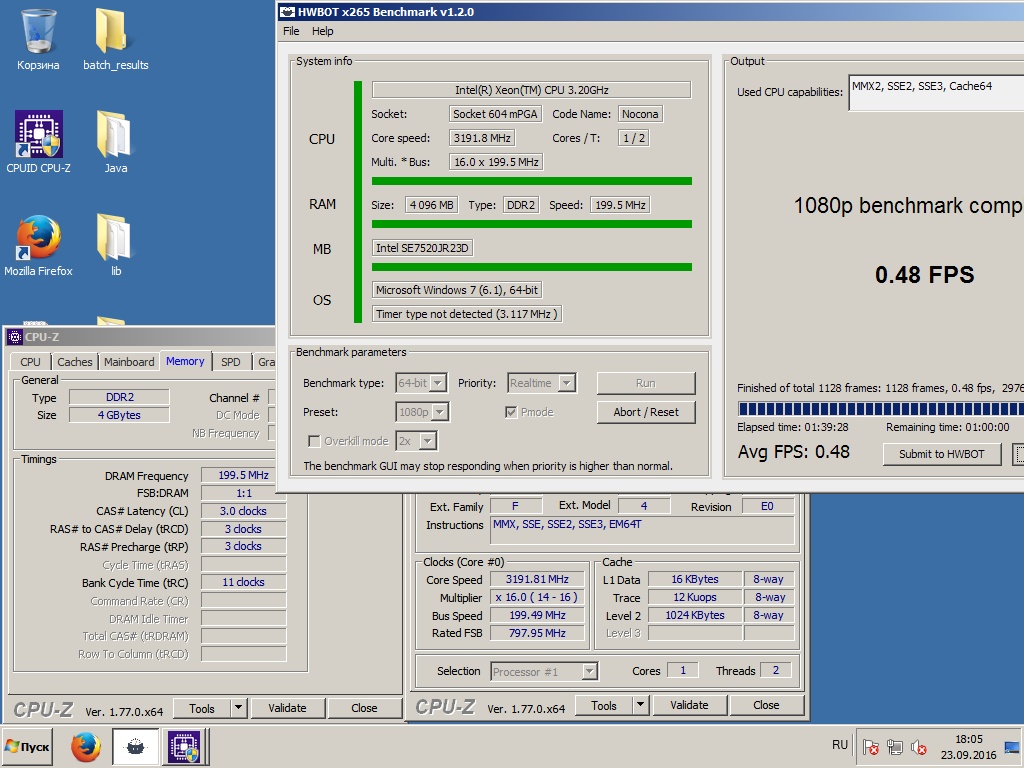Click the RU language indicator

tap(840, 744)
